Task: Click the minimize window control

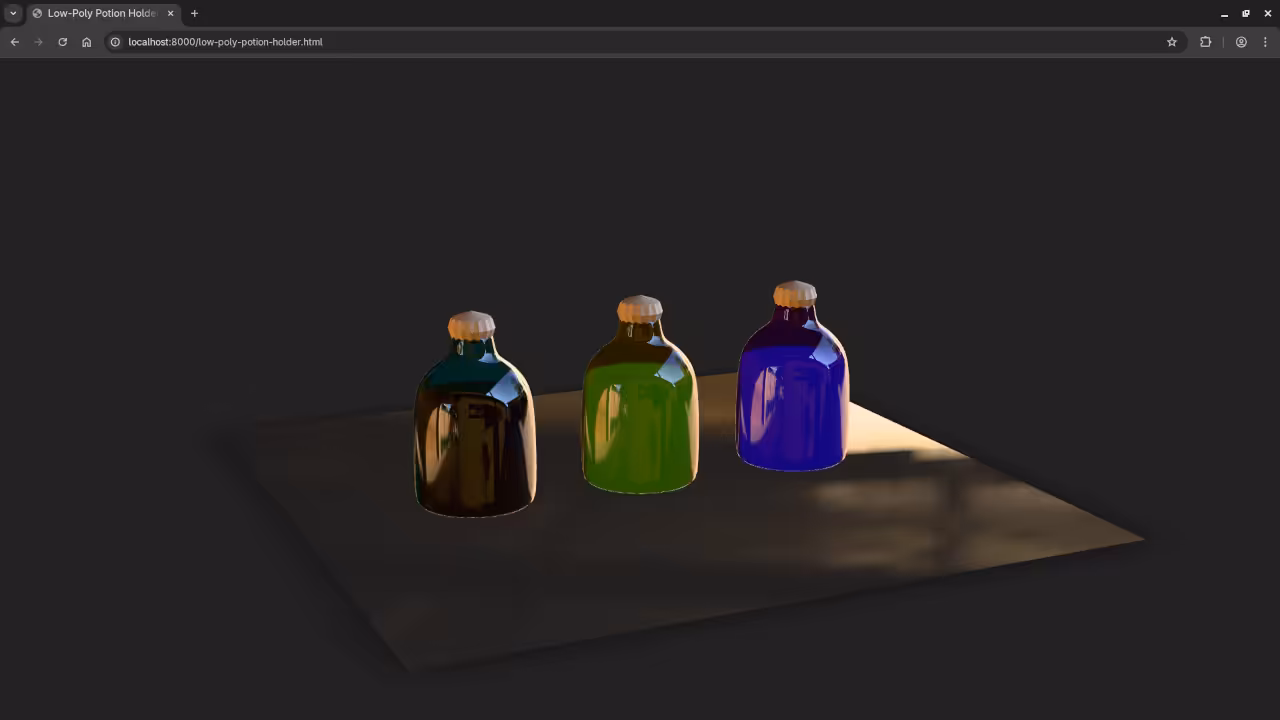Action: pyautogui.click(x=1224, y=13)
